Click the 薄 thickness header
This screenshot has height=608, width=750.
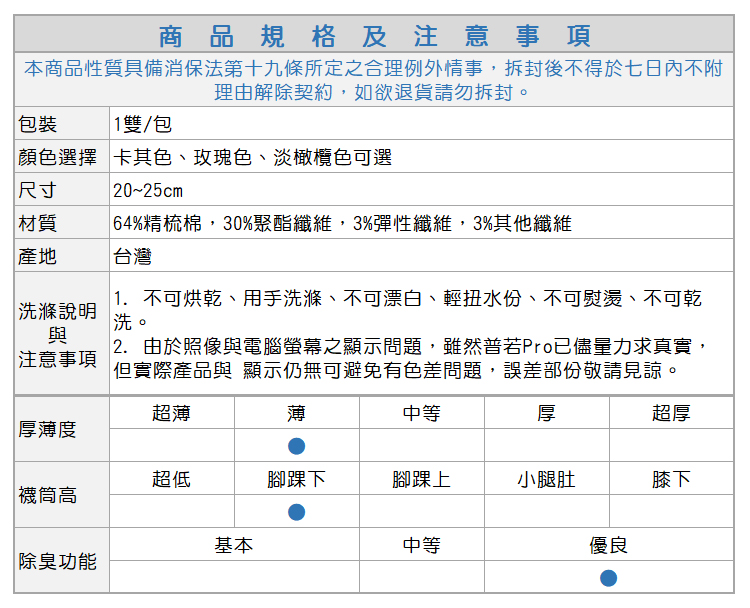click(297, 413)
